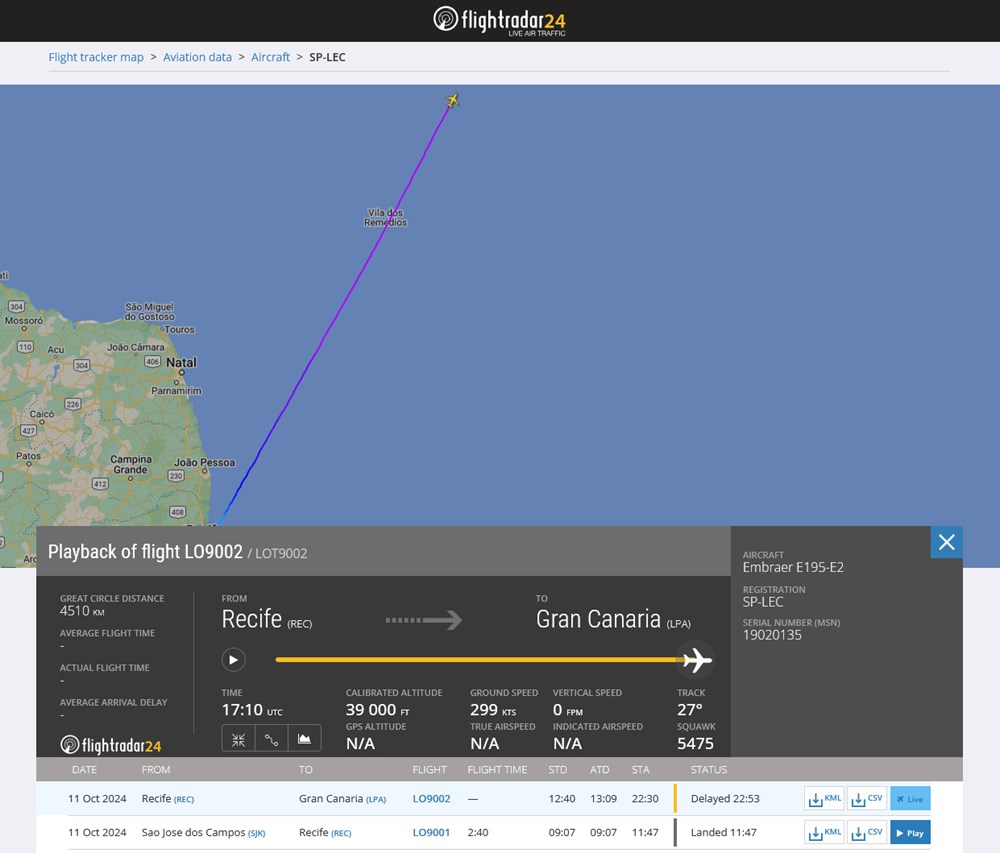
Task: Click the Playback of flight LO9002 title
Action: click(x=145, y=551)
